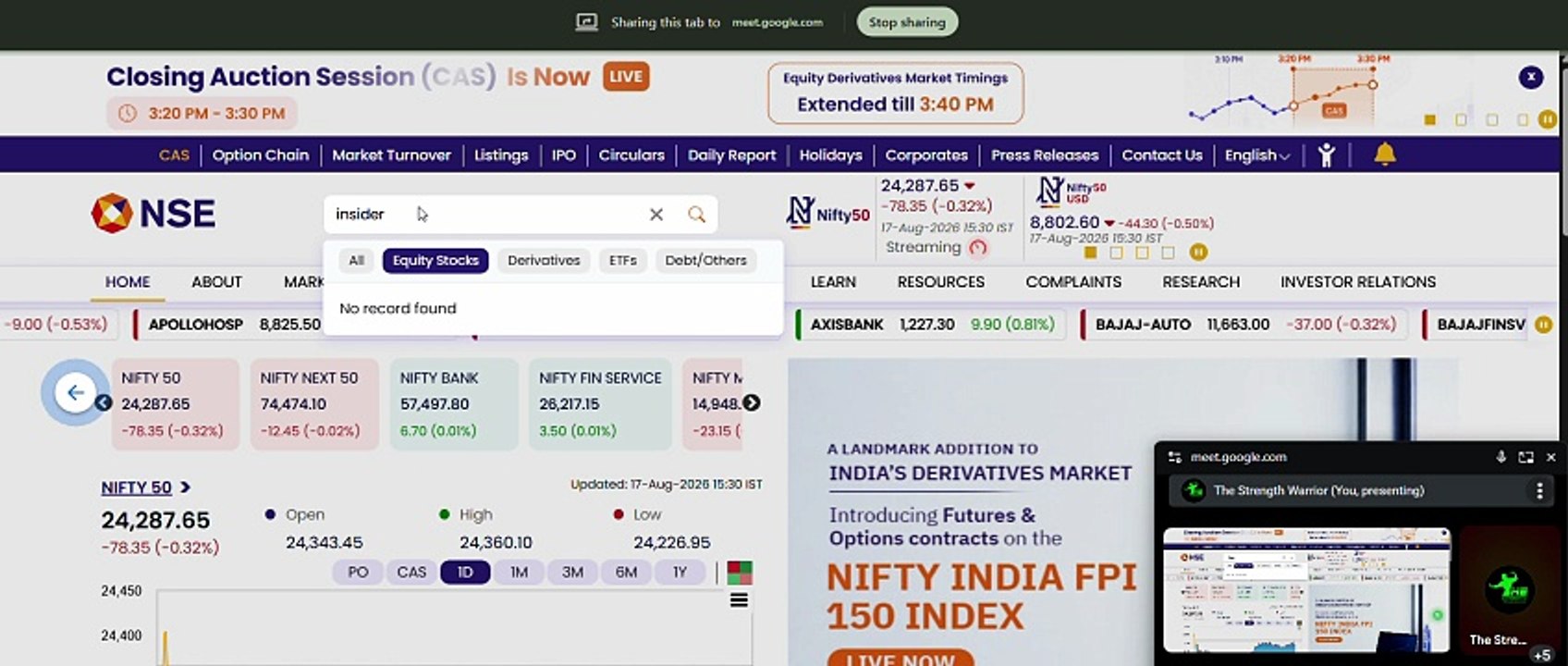Open the accessibility person icon
1568x666 pixels.
click(x=1327, y=155)
